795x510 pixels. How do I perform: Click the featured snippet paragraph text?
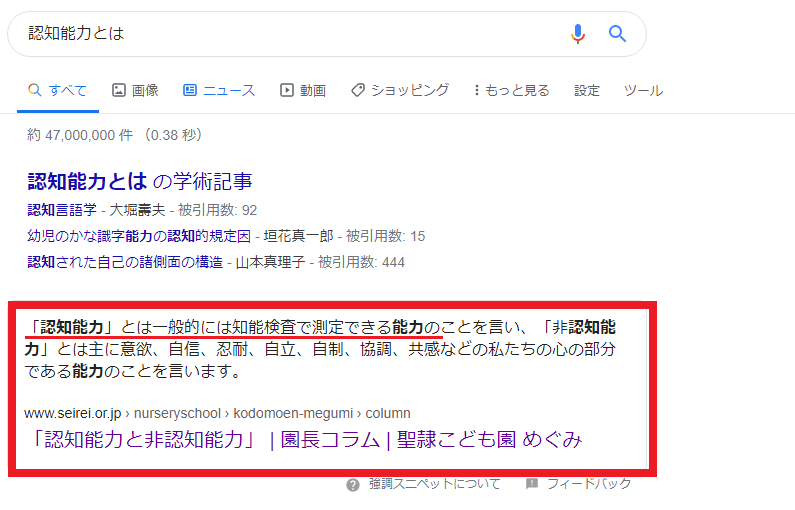[x=320, y=349]
